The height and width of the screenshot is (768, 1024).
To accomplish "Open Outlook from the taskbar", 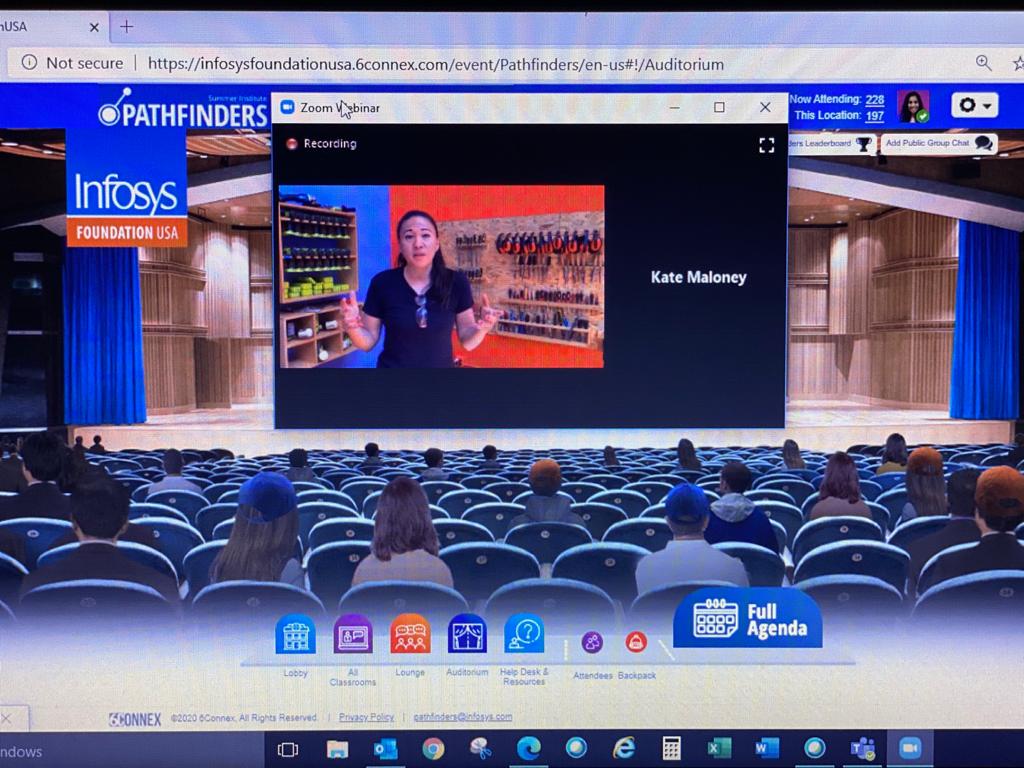I will (x=385, y=749).
